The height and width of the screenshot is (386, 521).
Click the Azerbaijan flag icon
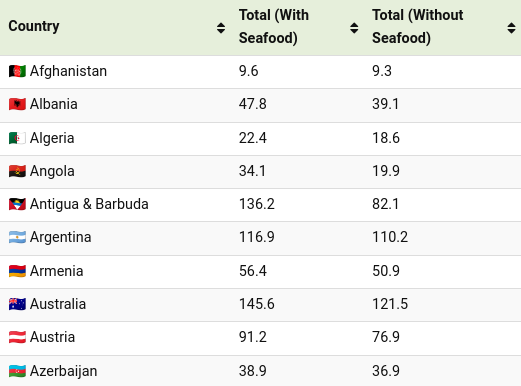click(x=17, y=371)
